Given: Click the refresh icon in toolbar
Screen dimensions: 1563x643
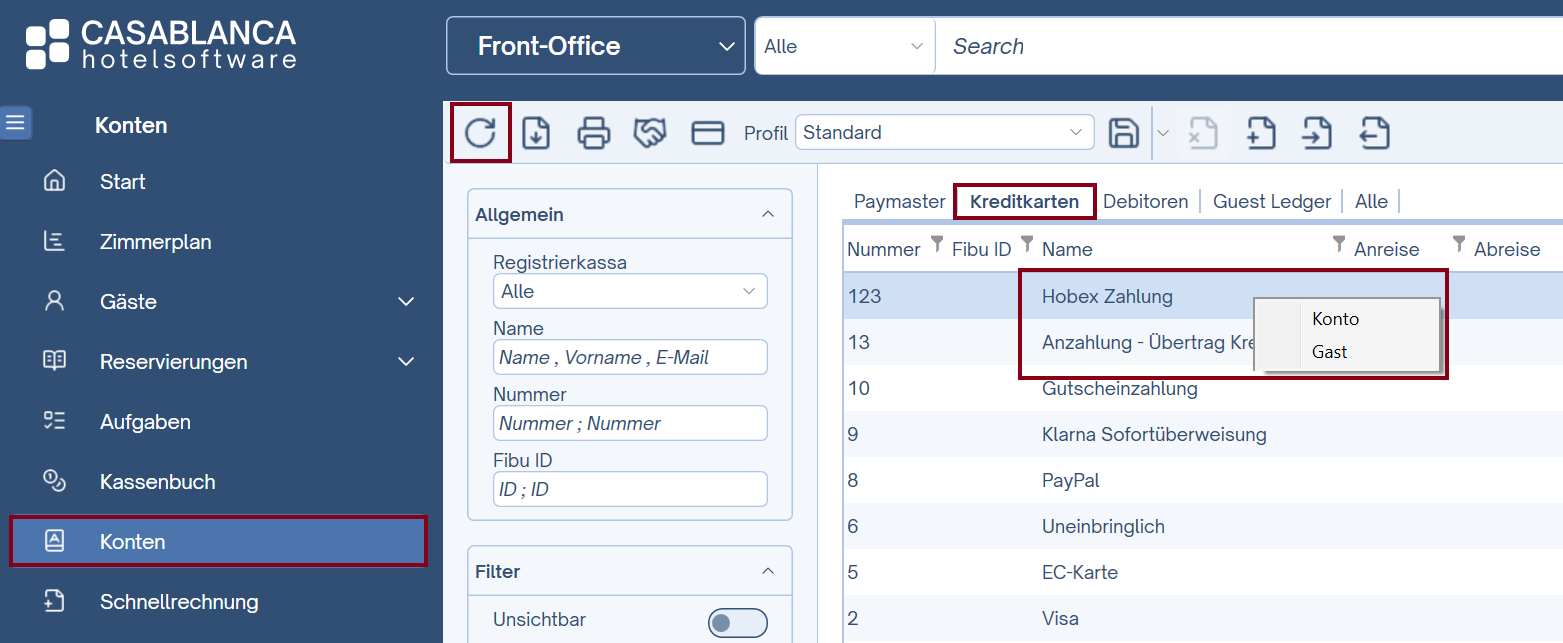Looking at the screenshot, I should coord(480,132).
